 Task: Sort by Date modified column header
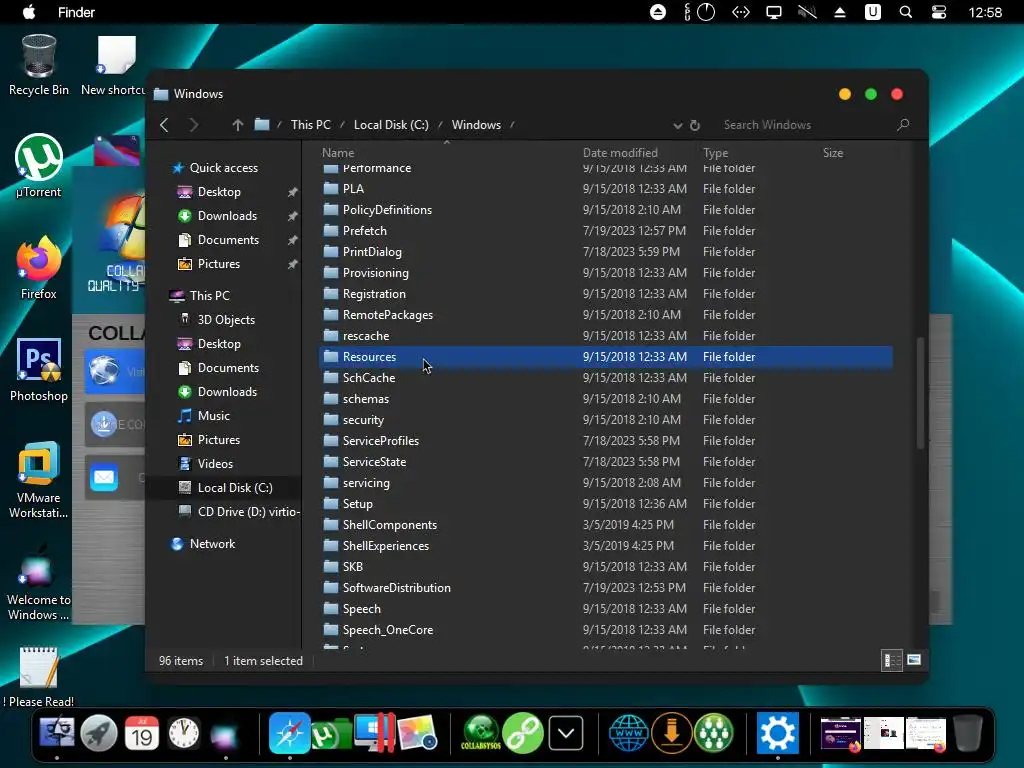point(620,153)
